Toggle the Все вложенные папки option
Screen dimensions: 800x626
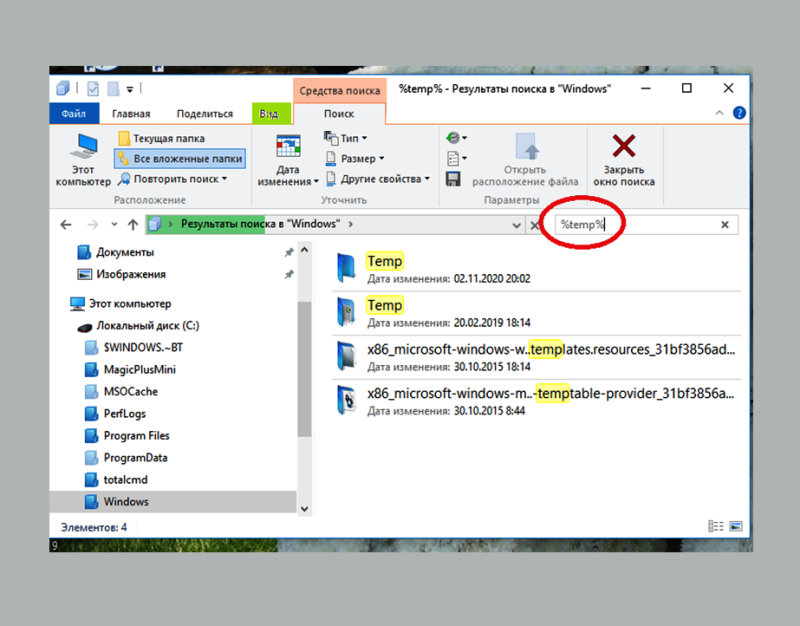point(179,158)
